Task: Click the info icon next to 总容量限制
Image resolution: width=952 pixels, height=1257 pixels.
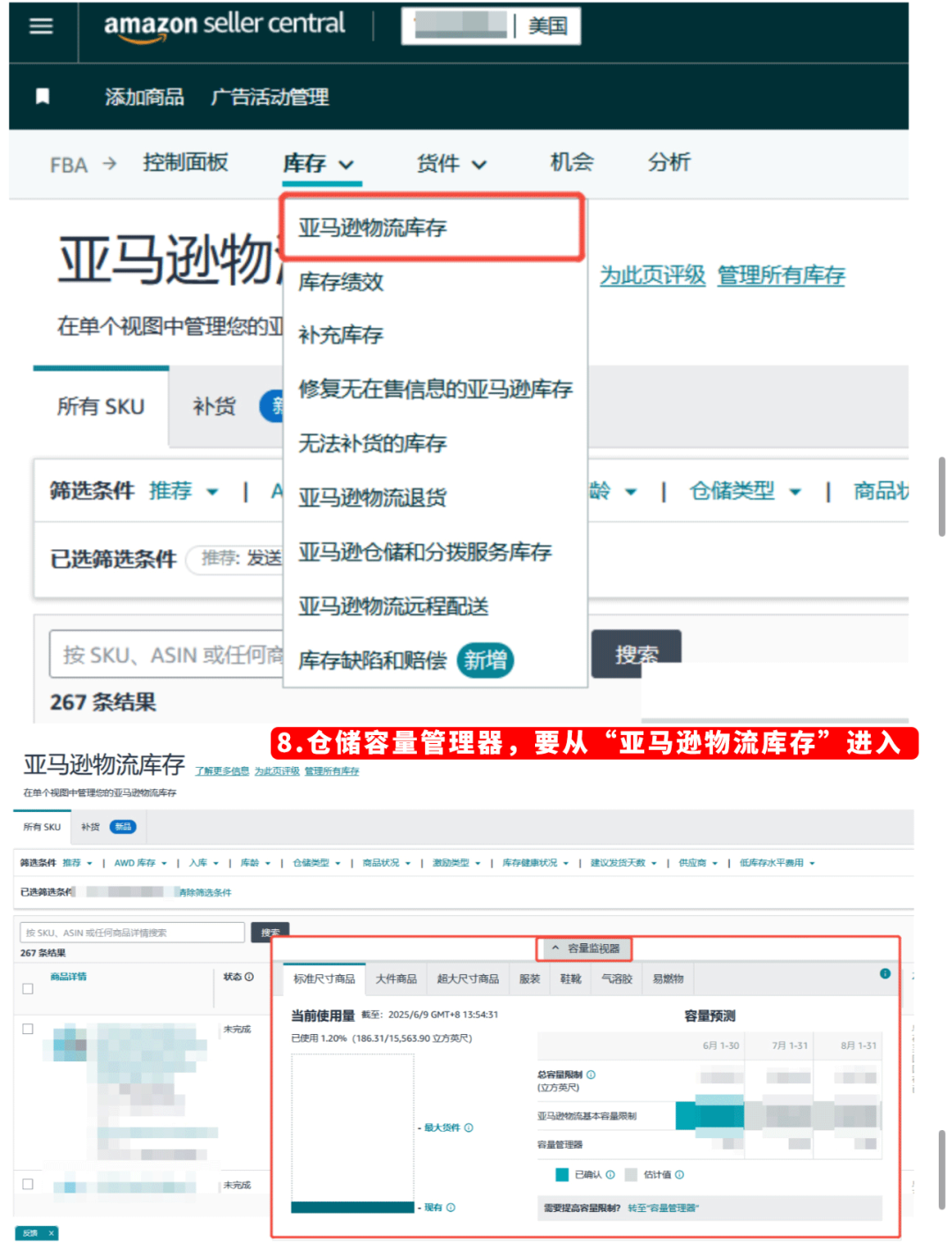Action: tap(591, 1075)
